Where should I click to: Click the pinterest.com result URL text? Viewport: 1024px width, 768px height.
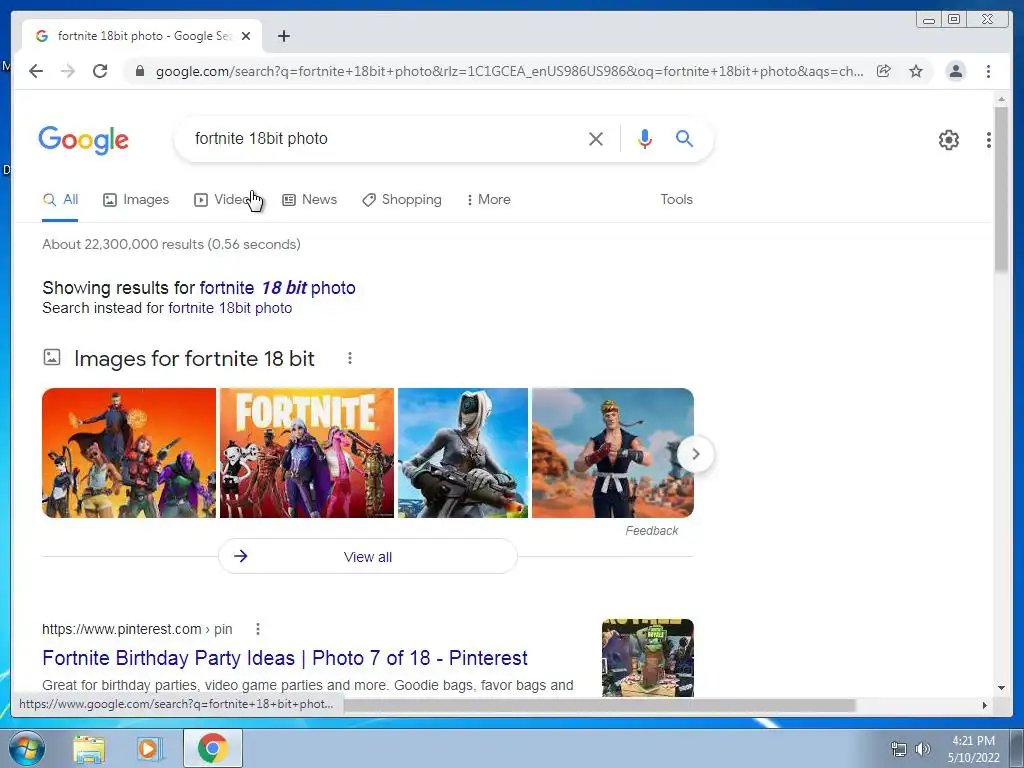[x=137, y=629]
